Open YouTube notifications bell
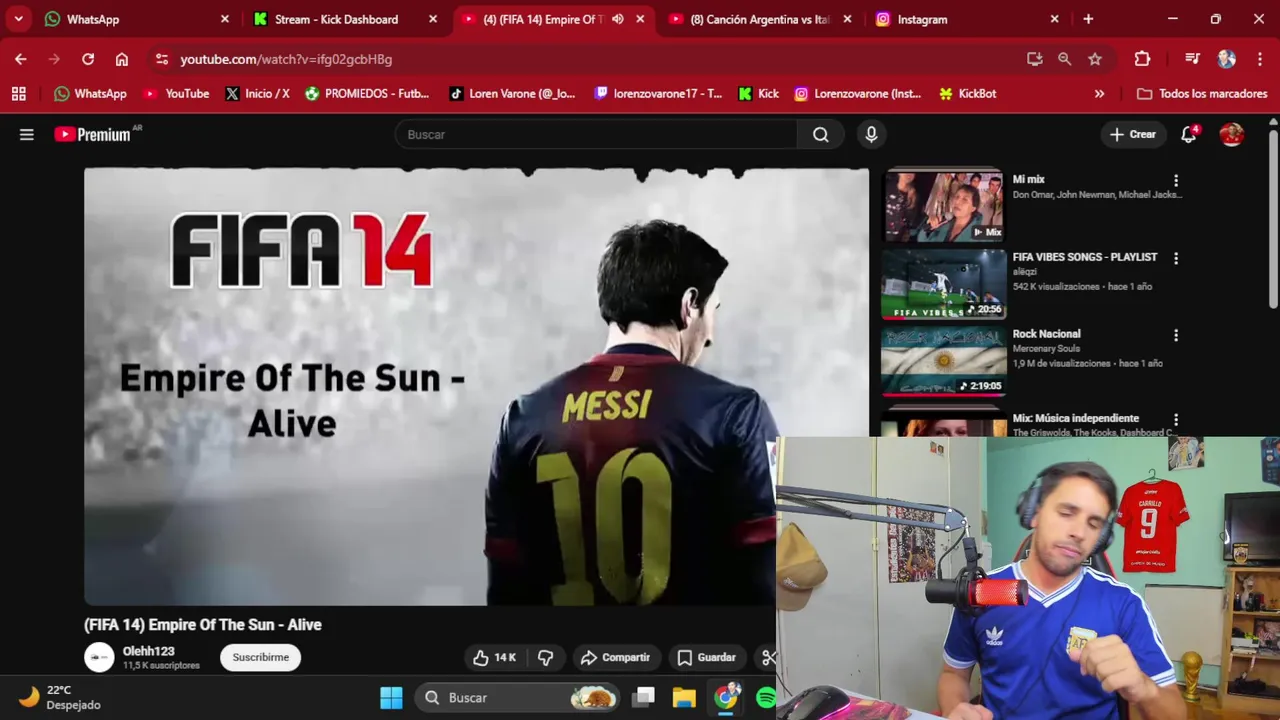 (x=1188, y=134)
